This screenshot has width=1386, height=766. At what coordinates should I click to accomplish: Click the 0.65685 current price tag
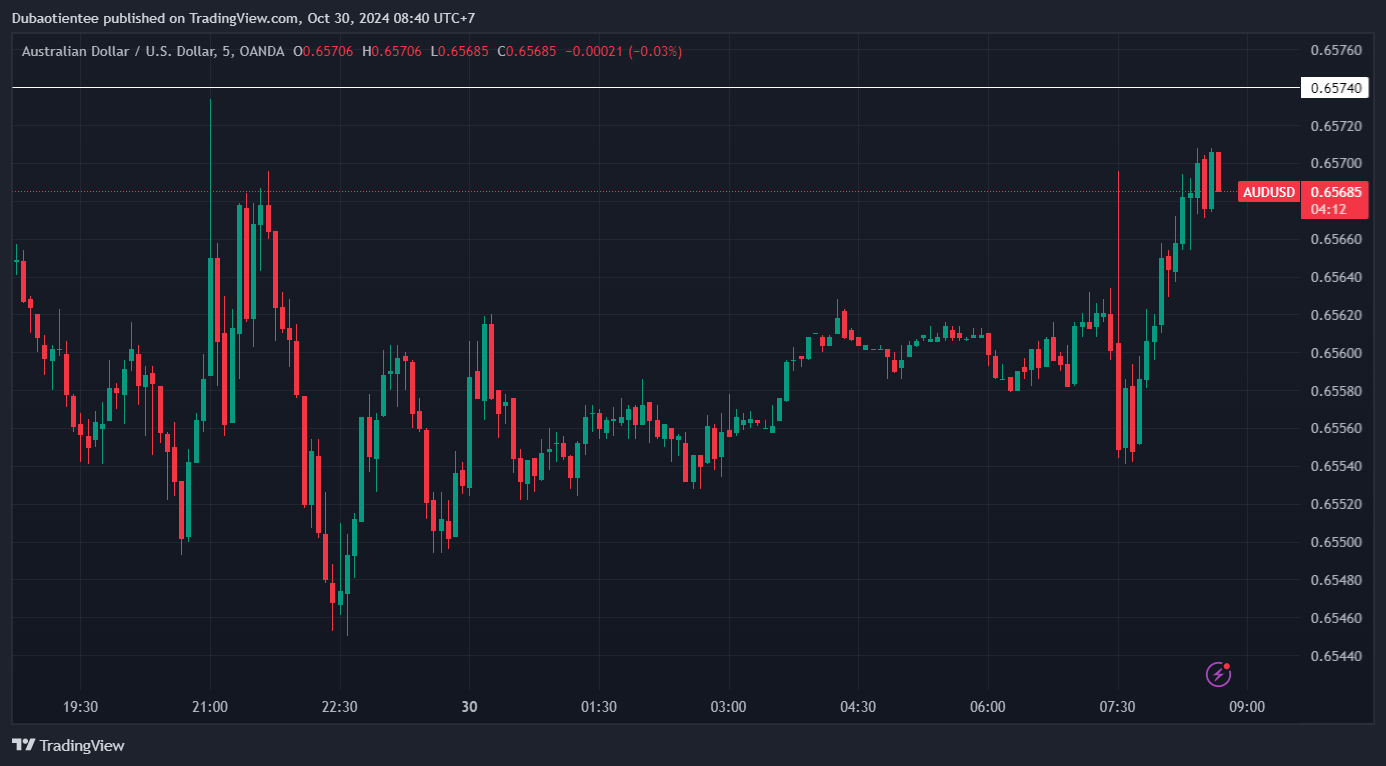[x=1335, y=192]
